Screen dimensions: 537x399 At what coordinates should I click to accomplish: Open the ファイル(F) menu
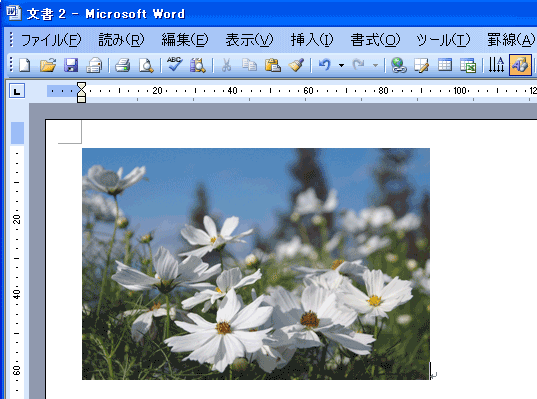point(51,40)
